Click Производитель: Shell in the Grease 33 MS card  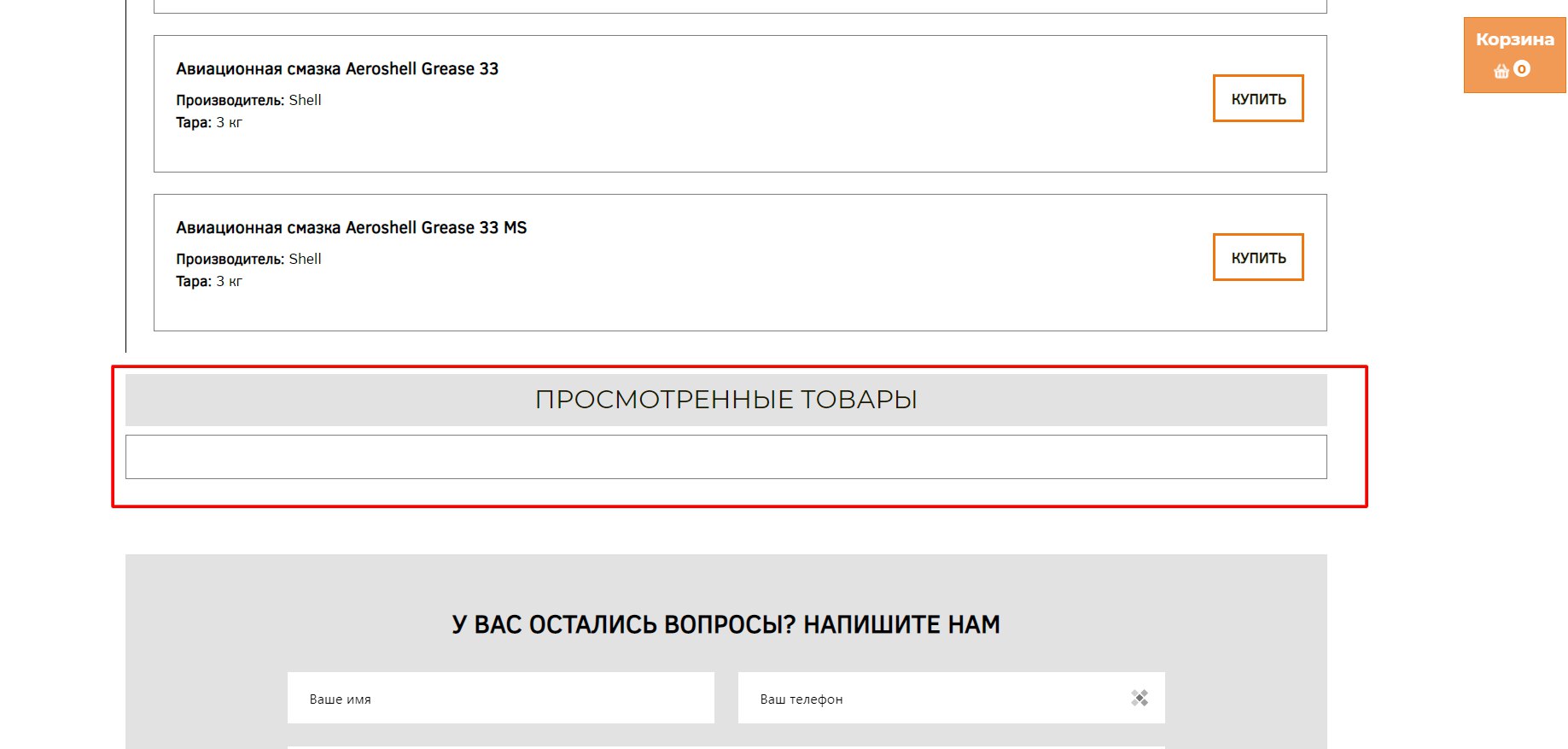[x=248, y=259]
